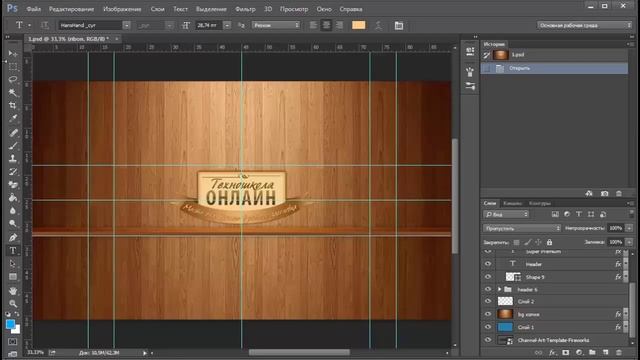Select the Paint Bucket tool
The height and width of the screenshot is (360, 640).
(x=13, y=198)
